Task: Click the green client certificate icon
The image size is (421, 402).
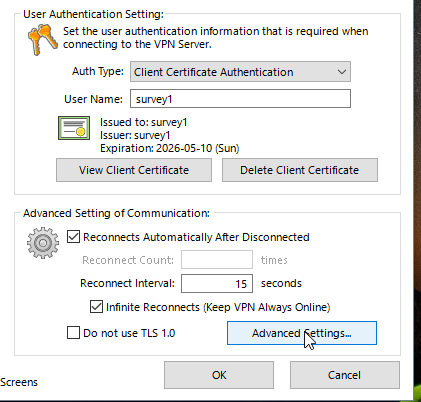Action: coord(74,128)
